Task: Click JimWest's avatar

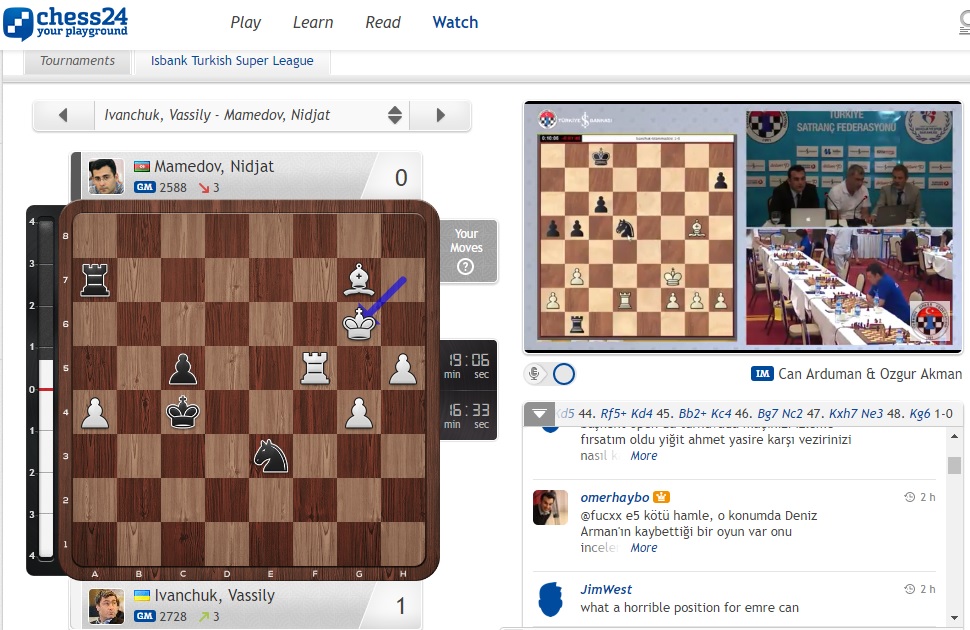Action: click(550, 600)
